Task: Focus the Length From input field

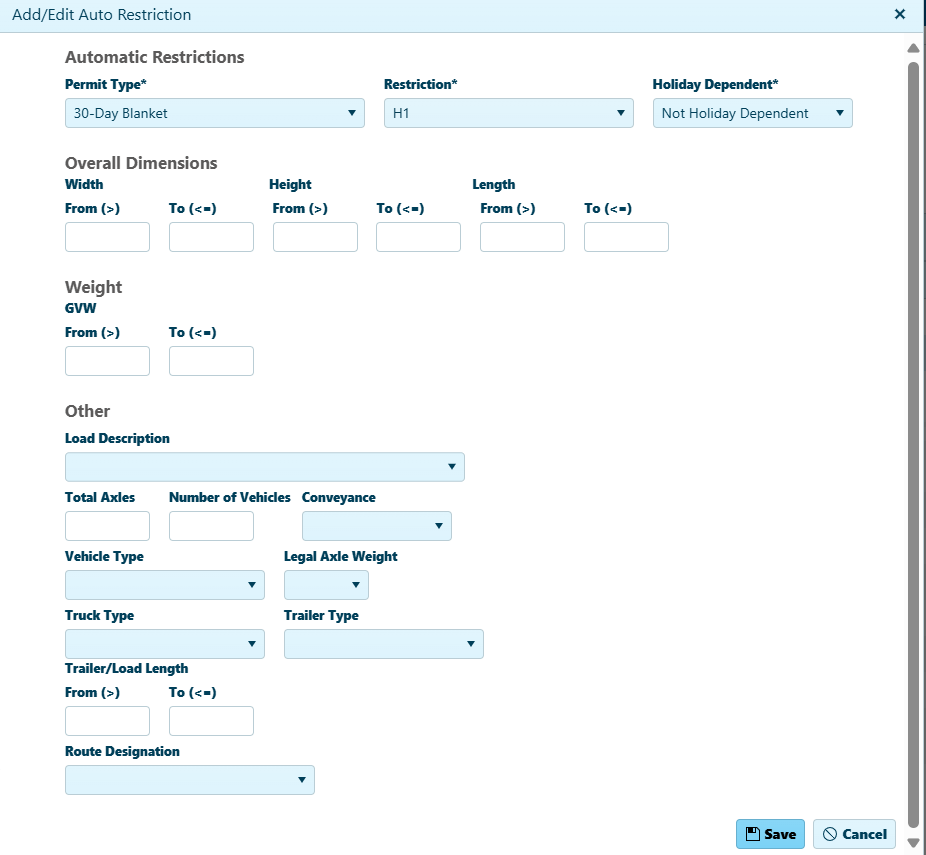Action: pyautogui.click(x=522, y=237)
